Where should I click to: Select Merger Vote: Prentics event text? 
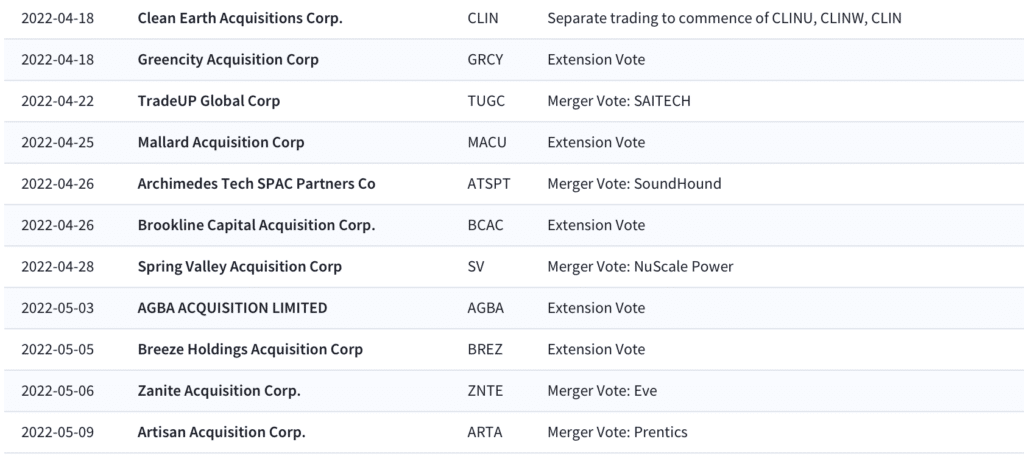tap(617, 432)
